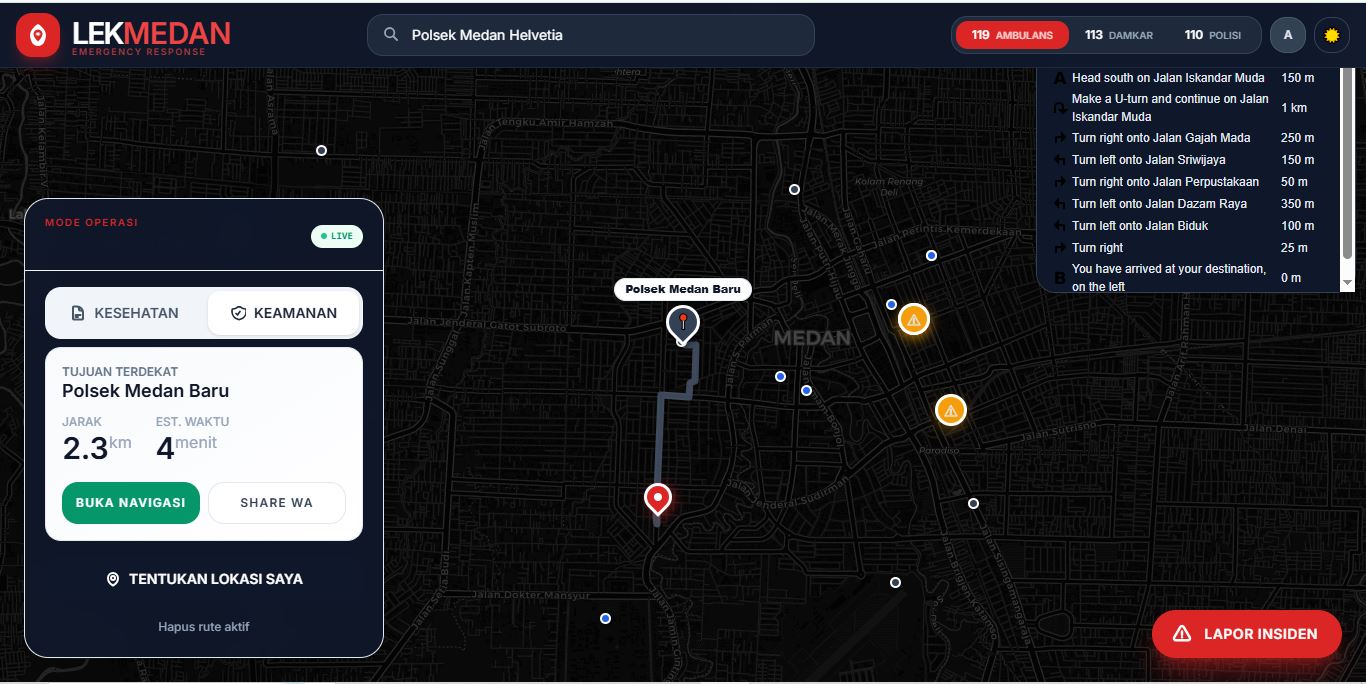Select the 113 Damkar option
Image resolution: width=1366 pixels, height=684 pixels.
pyautogui.click(x=1119, y=35)
